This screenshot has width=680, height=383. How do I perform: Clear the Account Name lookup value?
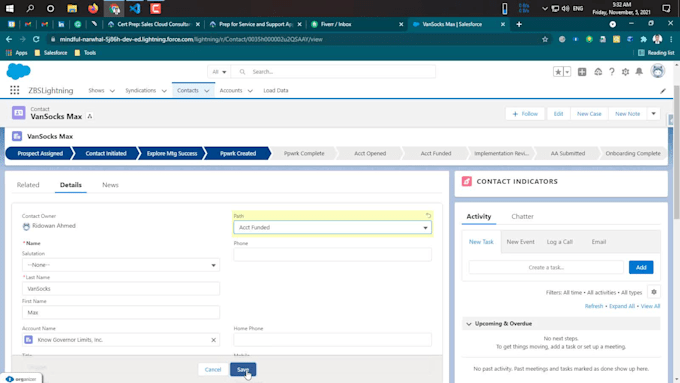pos(213,340)
